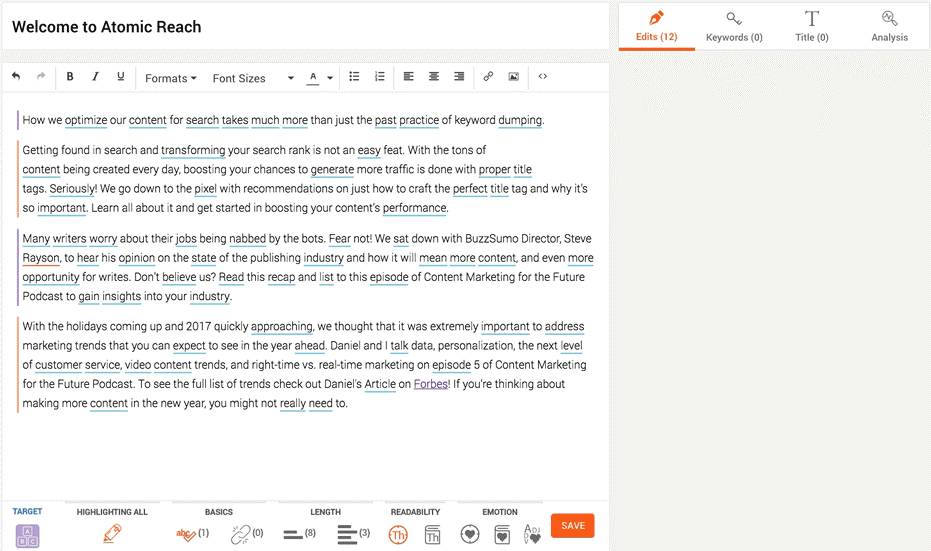Click the HIGHLIGHTING ALL label

pyautogui.click(x=112, y=512)
